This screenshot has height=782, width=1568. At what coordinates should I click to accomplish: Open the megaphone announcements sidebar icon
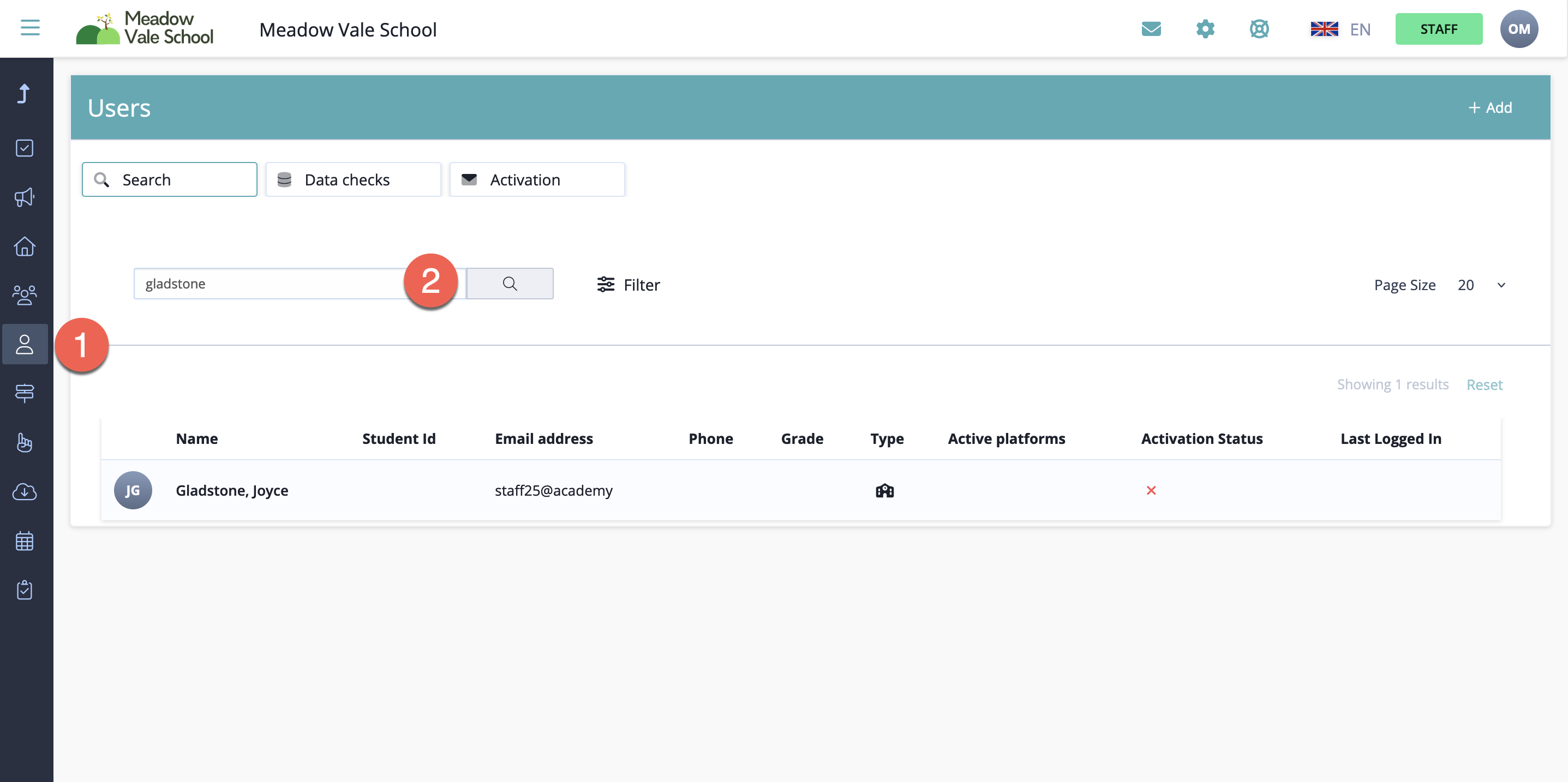[x=25, y=197]
